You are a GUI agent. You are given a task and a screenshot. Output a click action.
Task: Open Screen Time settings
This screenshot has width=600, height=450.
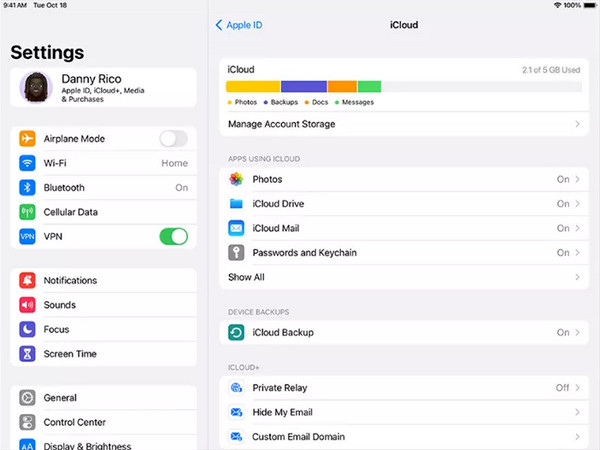click(104, 354)
